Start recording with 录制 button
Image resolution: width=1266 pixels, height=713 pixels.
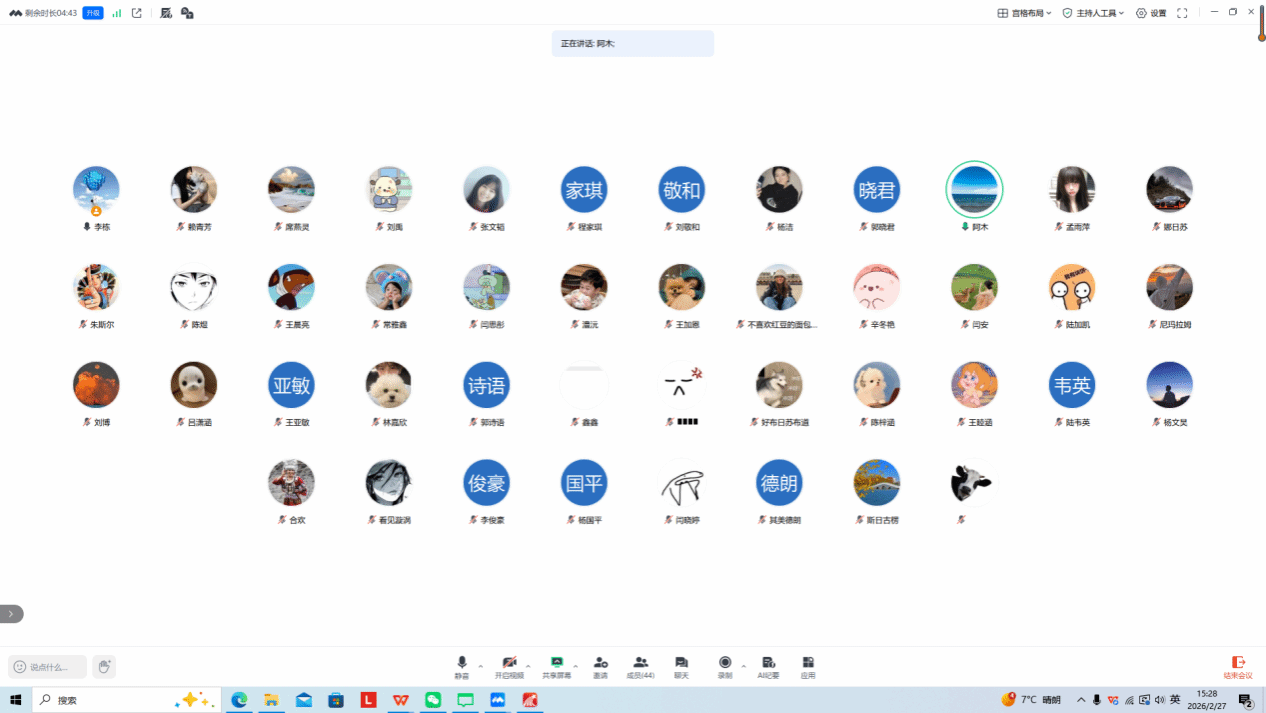coord(725,664)
